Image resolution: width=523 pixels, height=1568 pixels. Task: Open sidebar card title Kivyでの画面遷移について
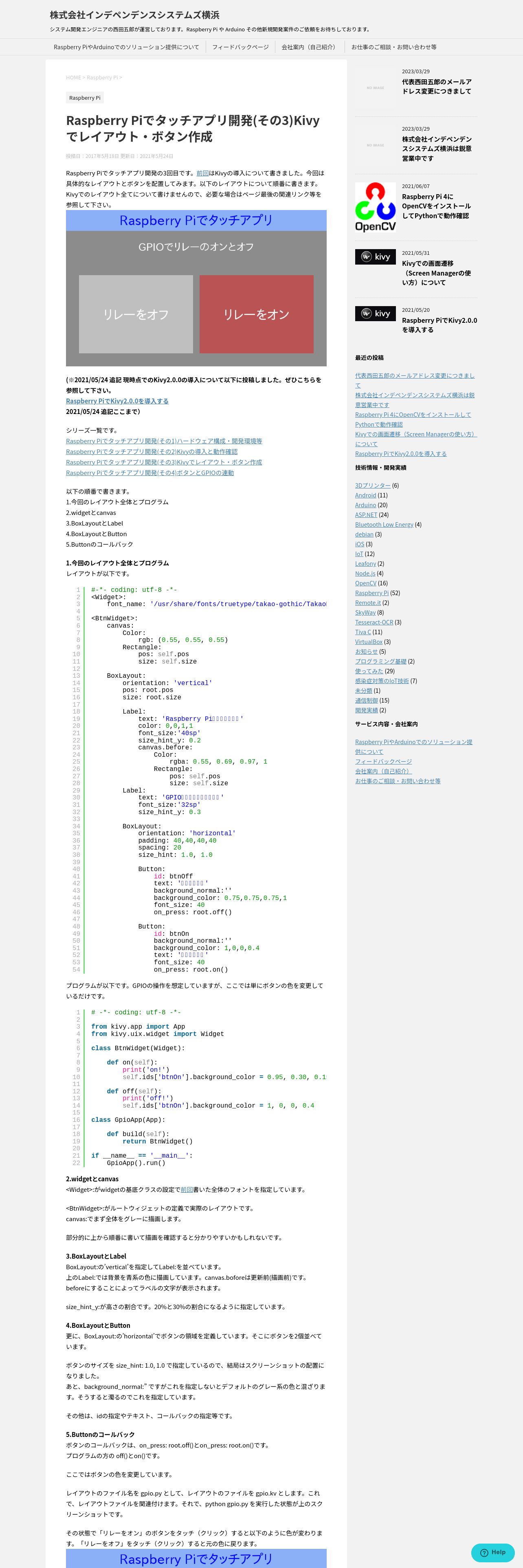point(436,273)
